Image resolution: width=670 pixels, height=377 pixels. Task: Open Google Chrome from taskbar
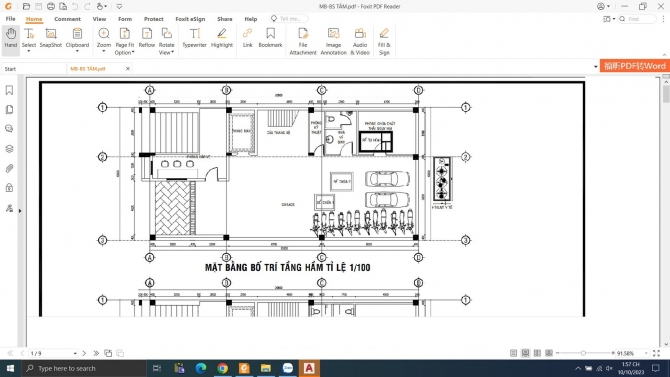(x=222, y=368)
